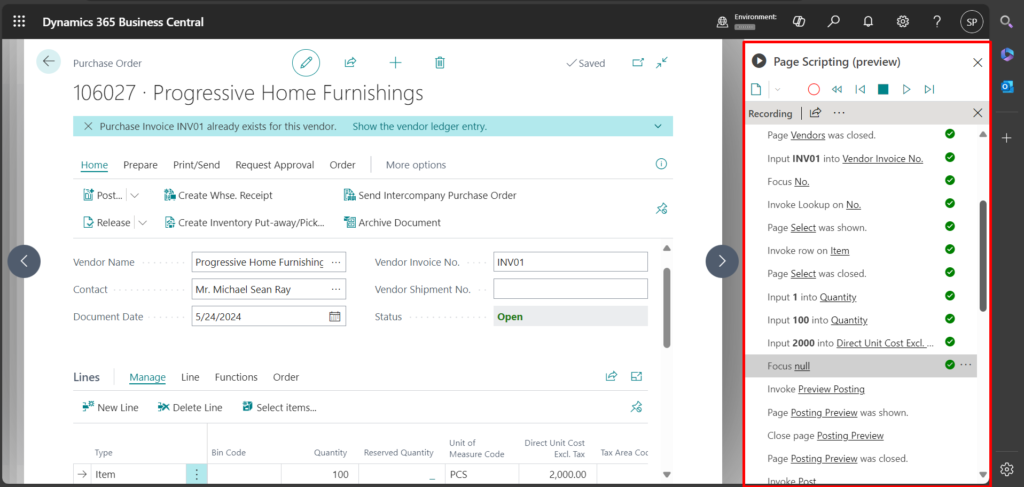Create new recording document icon
This screenshot has height=487, width=1024.
point(756,89)
